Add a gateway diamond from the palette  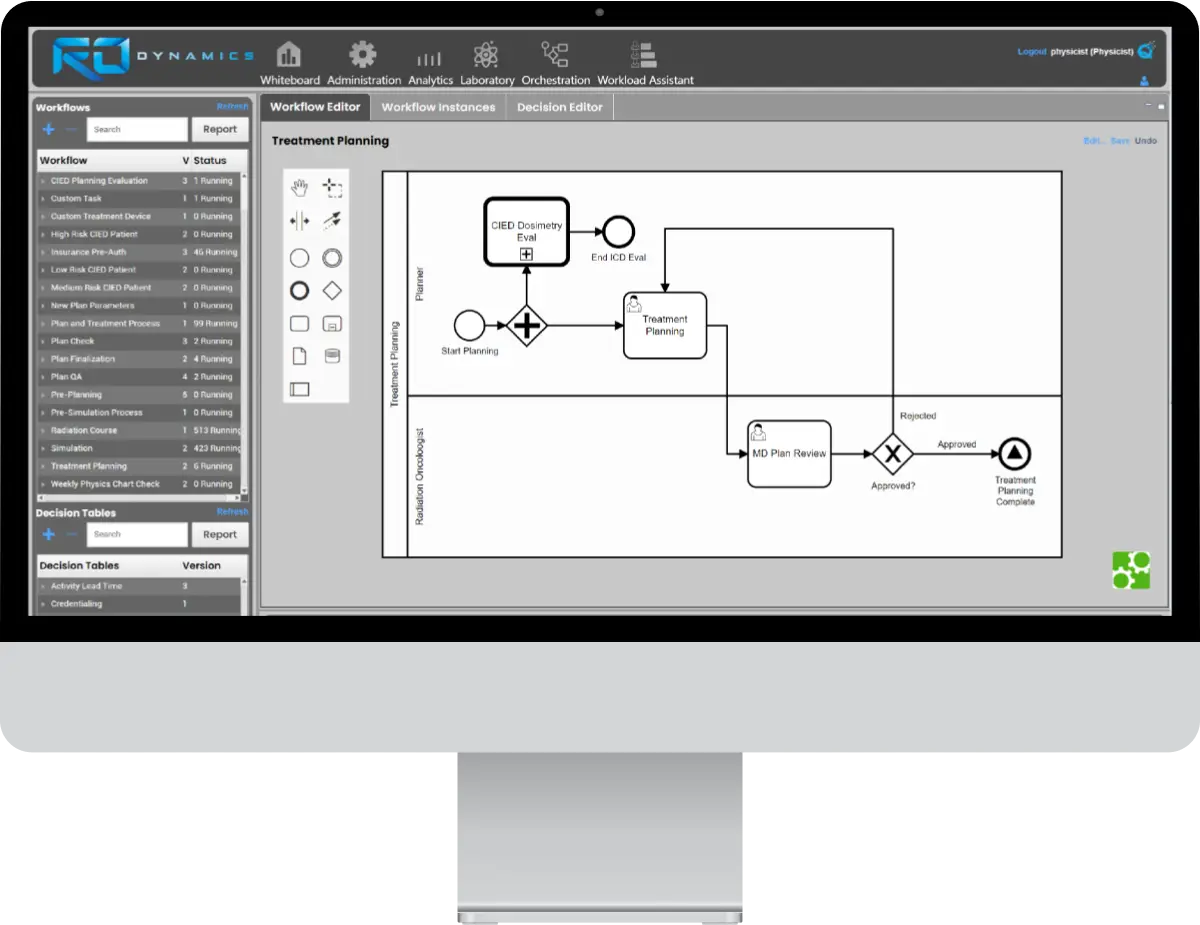332,291
